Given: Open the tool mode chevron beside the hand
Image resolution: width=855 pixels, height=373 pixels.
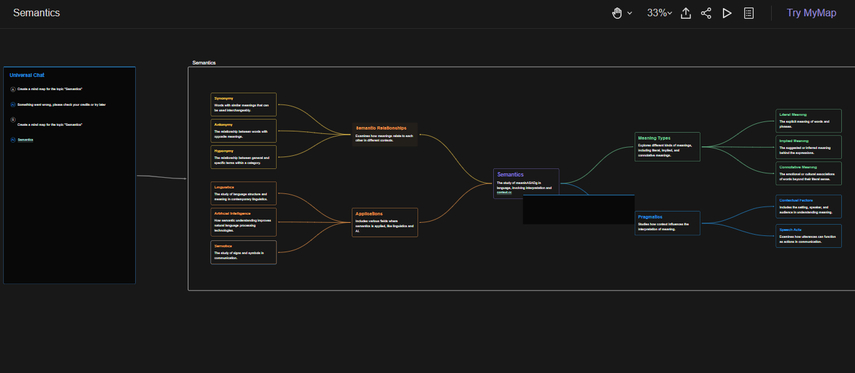Looking at the screenshot, I should [x=630, y=13].
